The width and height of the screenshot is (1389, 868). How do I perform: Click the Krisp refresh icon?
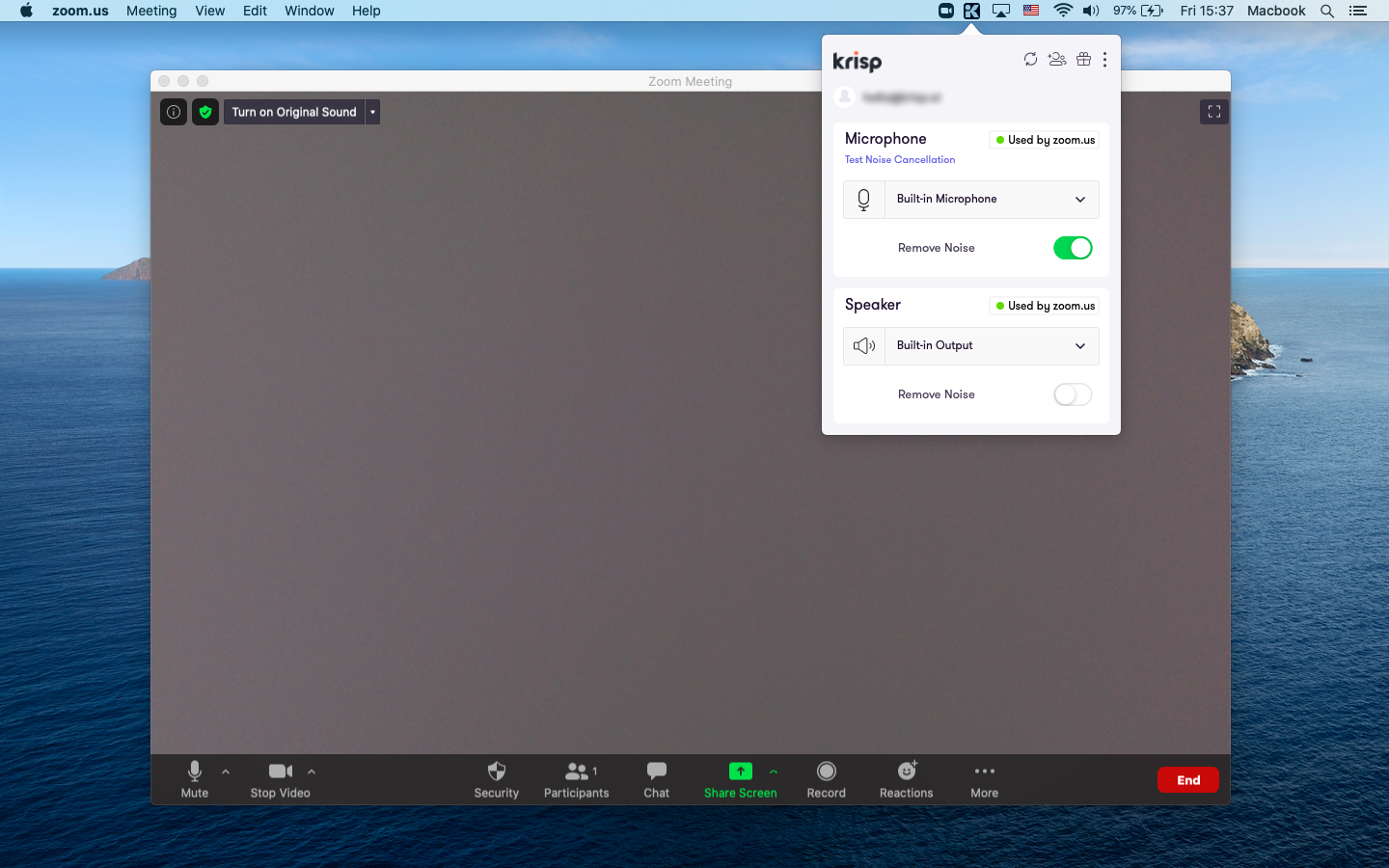pyautogui.click(x=1030, y=60)
